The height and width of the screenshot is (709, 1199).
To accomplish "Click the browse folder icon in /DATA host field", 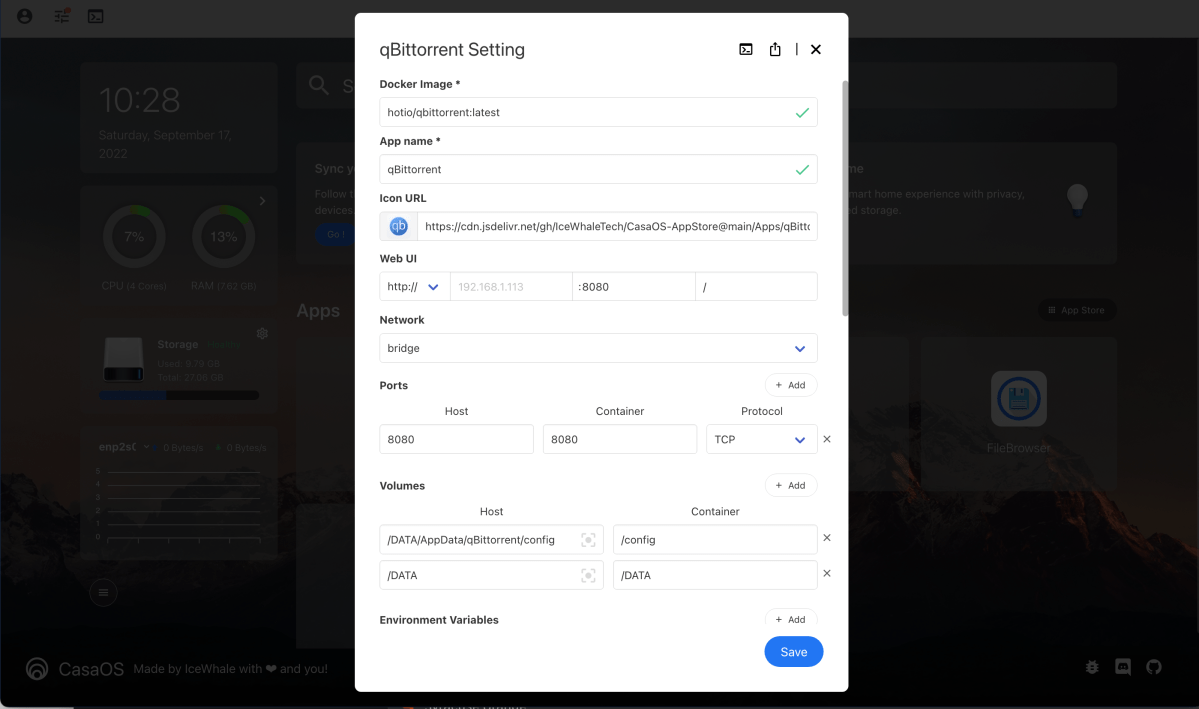I will [x=588, y=575].
